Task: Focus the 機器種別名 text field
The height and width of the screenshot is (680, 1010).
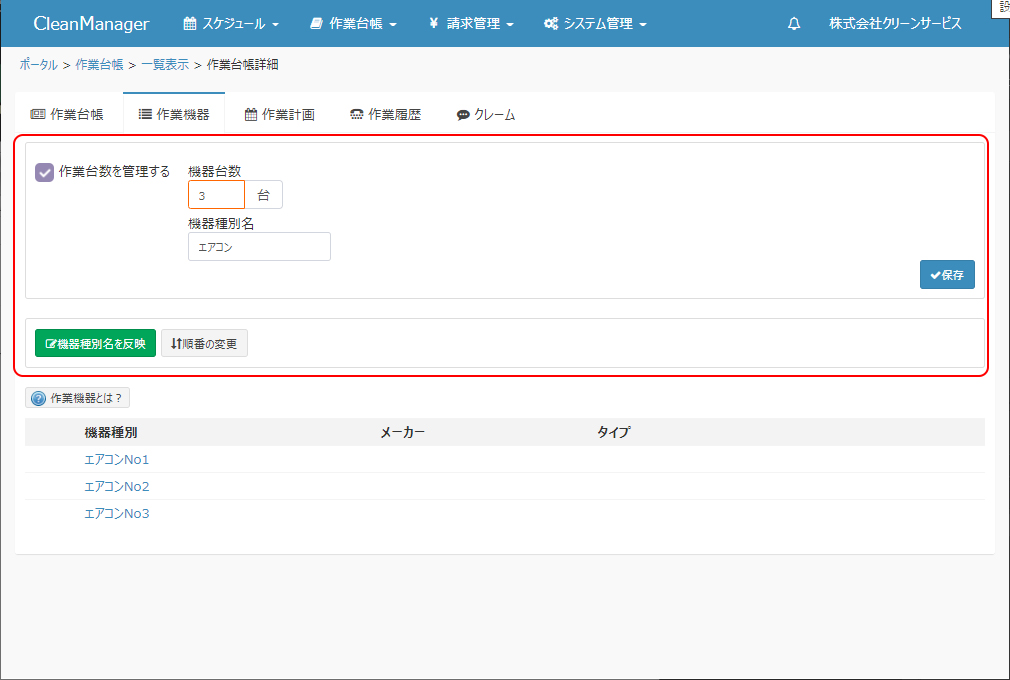Action: 259,247
